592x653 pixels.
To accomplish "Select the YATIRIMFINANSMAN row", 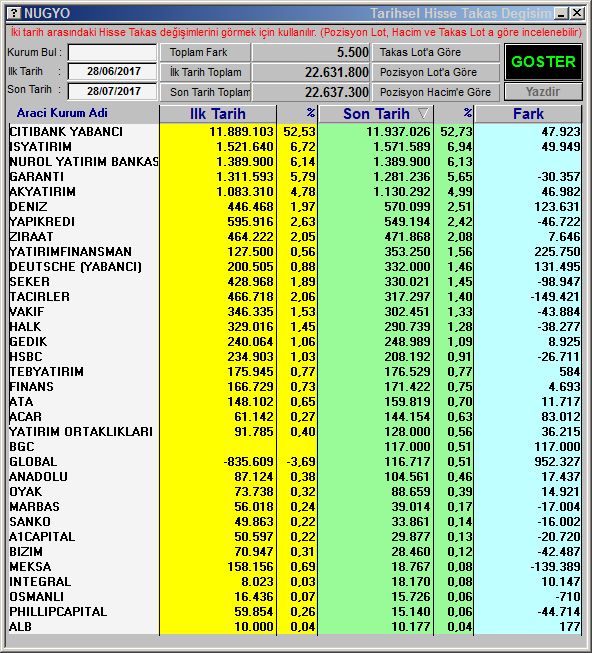I will [x=295, y=252].
